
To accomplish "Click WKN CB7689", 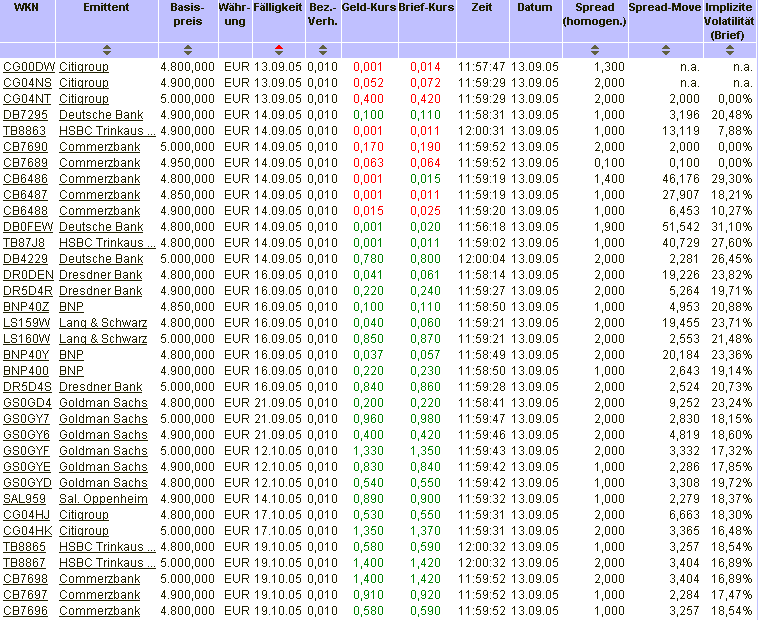I will coord(26,162).
